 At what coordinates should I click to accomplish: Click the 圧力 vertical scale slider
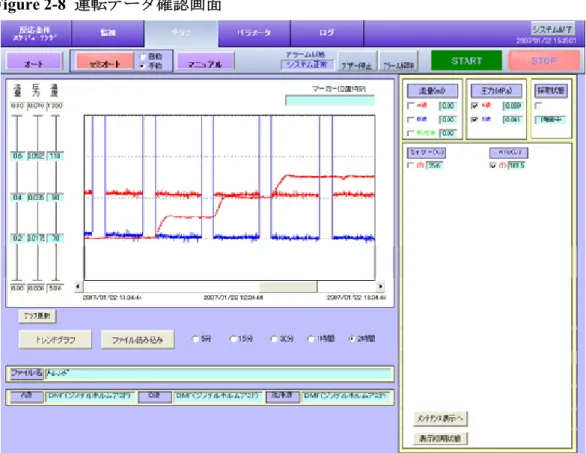click(37, 197)
